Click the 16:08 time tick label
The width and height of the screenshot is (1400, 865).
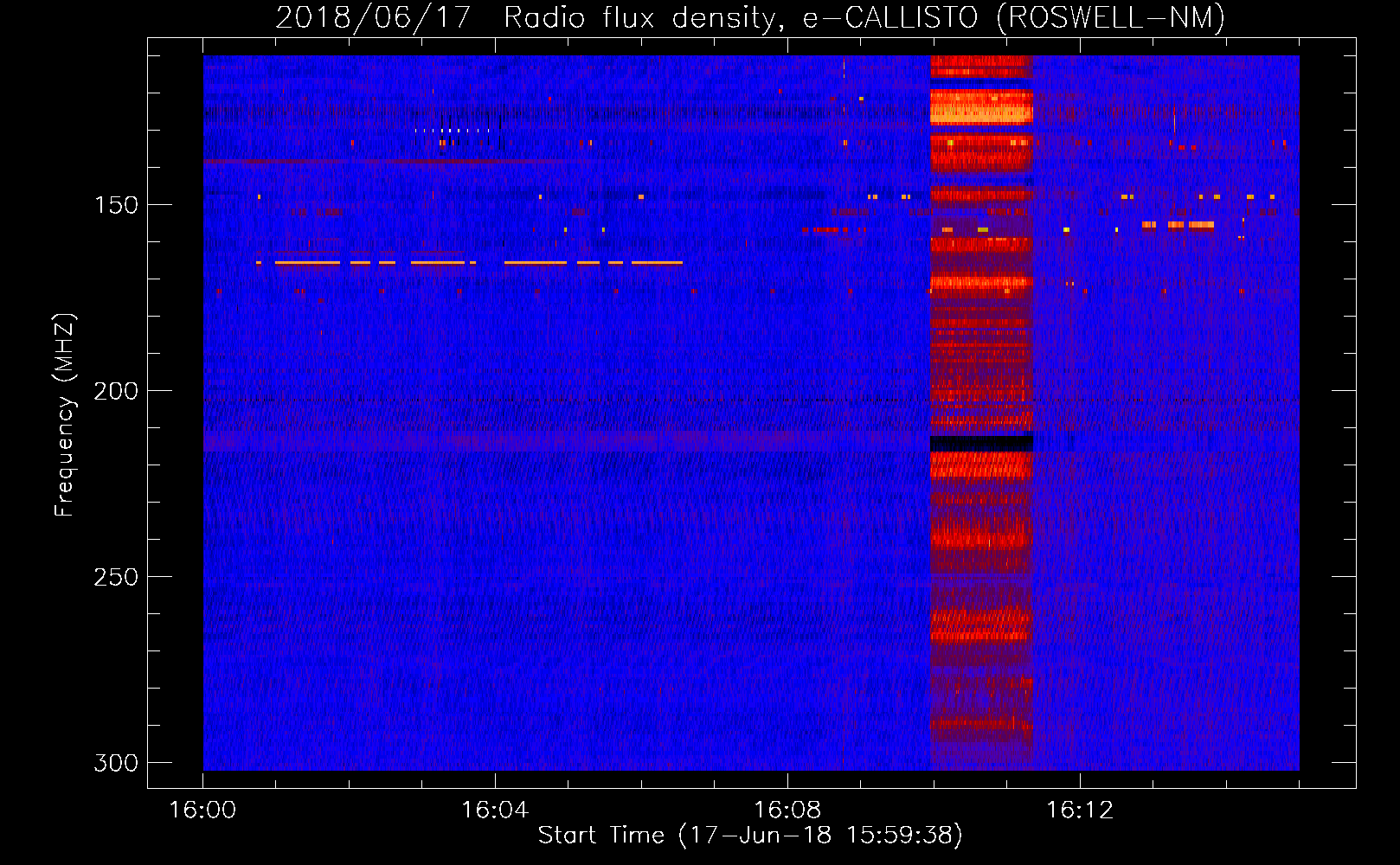coord(787,810)
